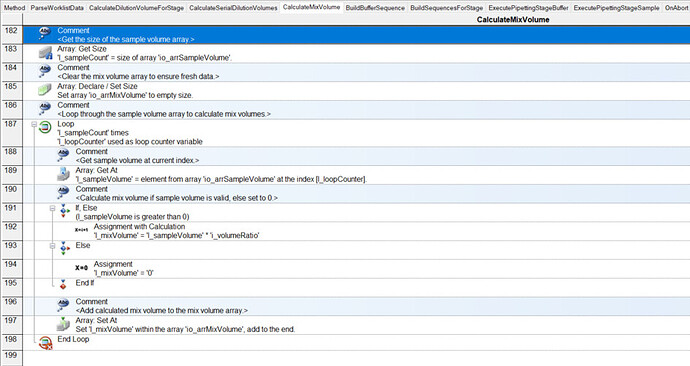This screenshot has width=690, height=366.
Task: Click the Assignment with Calculation icon on line 192
Action: pos(81,230)
